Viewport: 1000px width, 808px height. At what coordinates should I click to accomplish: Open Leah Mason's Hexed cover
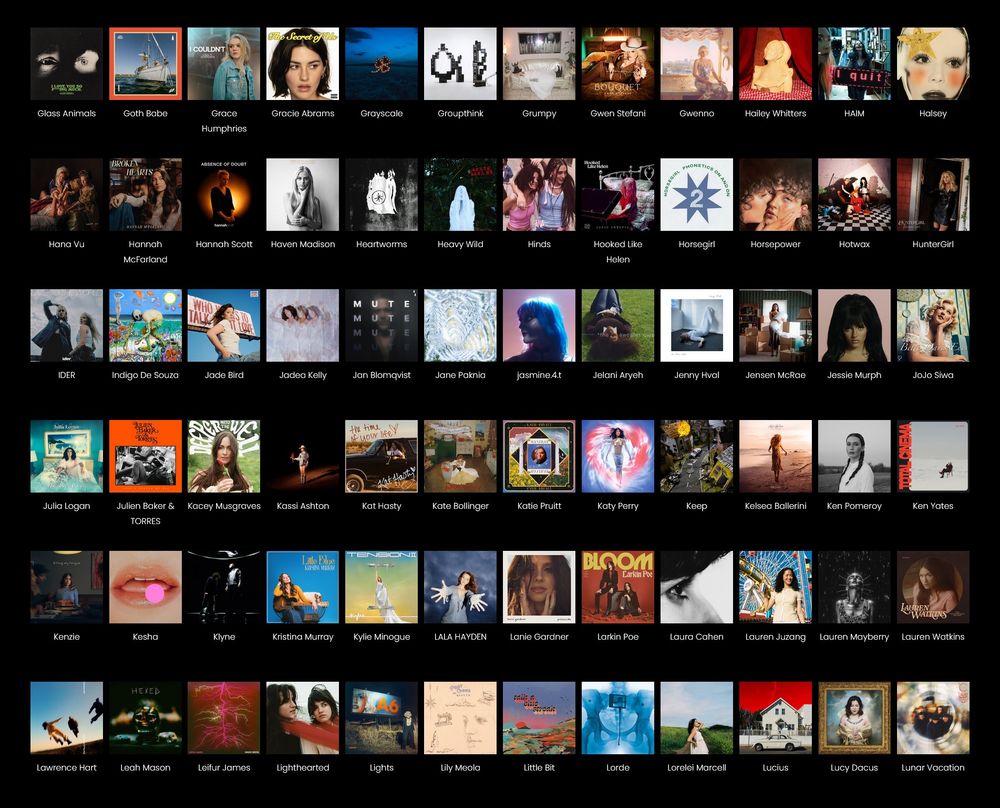pos(145,718)
